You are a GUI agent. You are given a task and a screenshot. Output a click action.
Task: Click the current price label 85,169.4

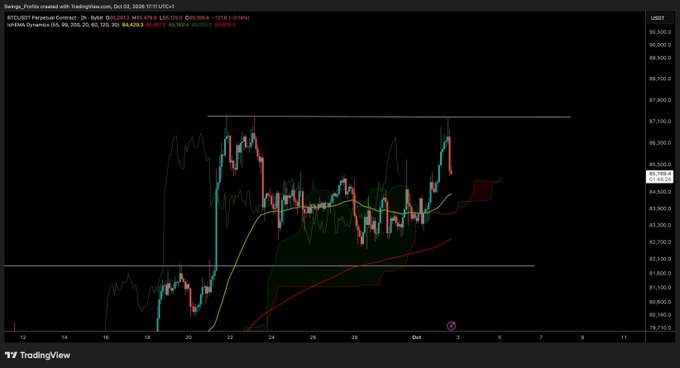pos(660,174)
